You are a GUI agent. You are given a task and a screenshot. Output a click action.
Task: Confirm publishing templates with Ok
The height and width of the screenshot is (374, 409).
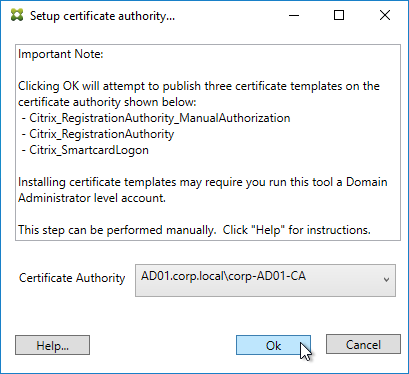click(273, 345)
